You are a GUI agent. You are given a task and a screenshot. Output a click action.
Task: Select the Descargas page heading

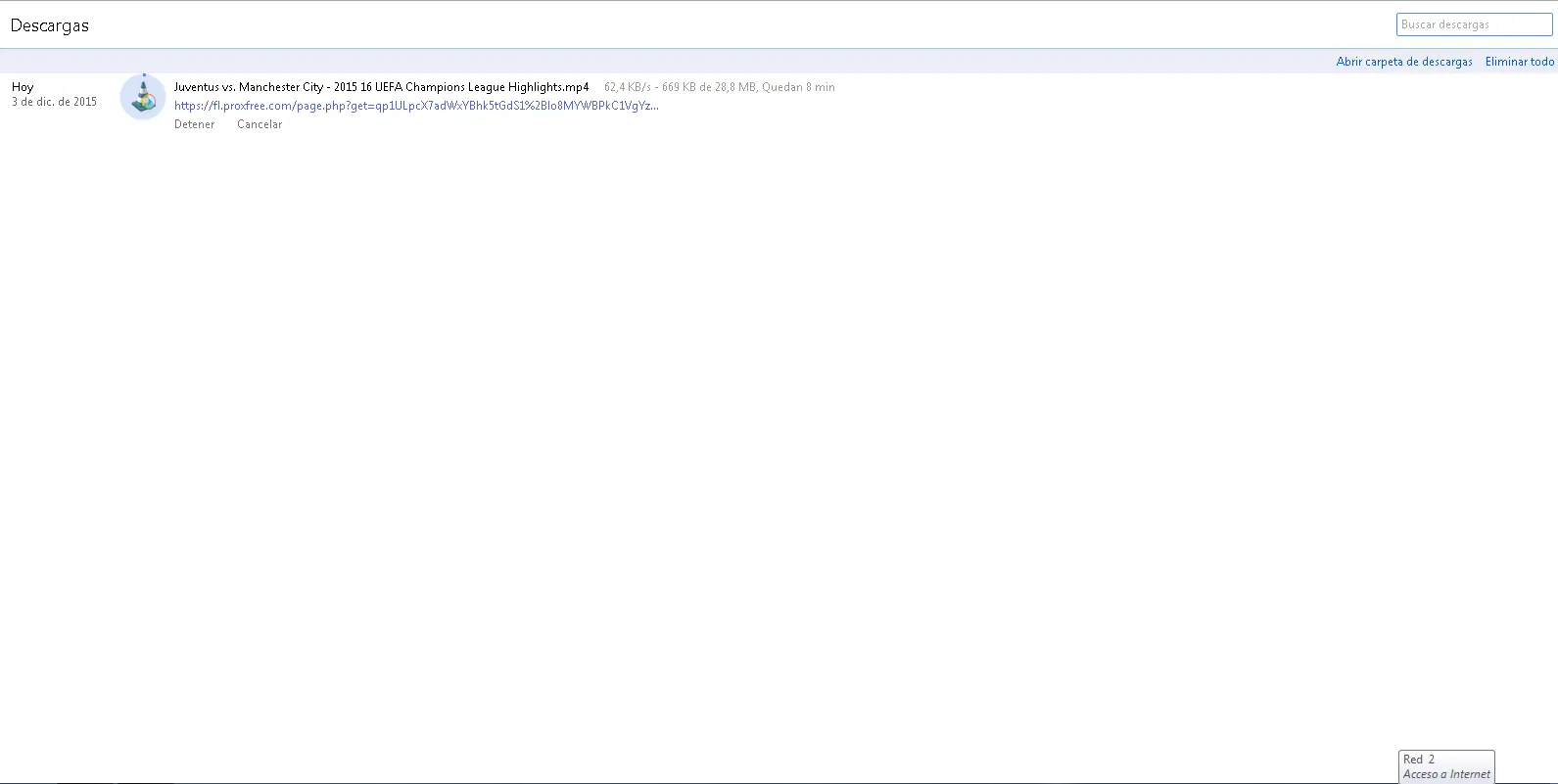pyautogui.click(x=50, y=25)
